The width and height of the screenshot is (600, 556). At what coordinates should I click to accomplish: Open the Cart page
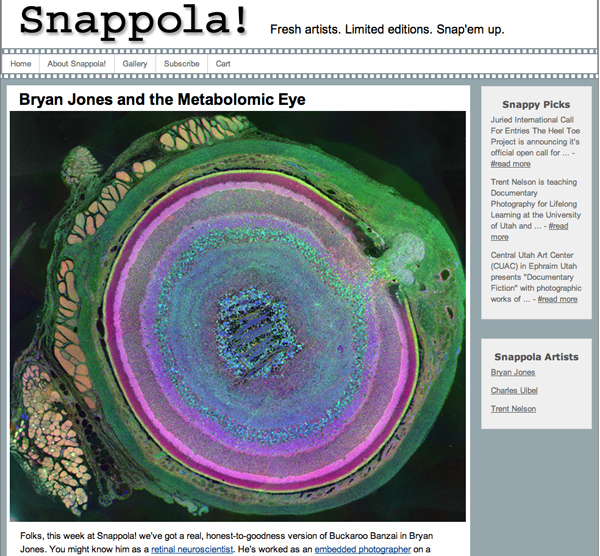click(x=223, y=64)
